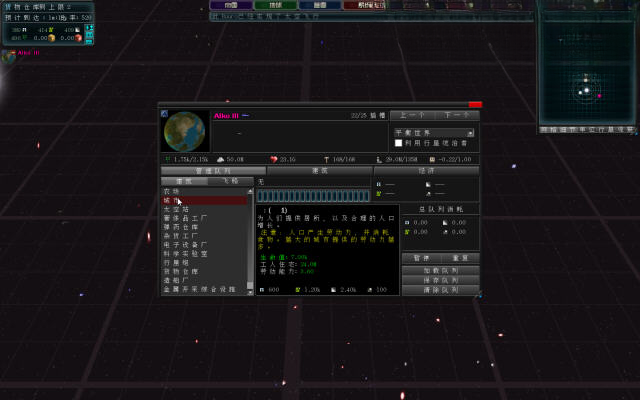Open the 平衡世界 governor type dropdown
The height and width of the screenshot is (400, 640).
tap(434, 133)
